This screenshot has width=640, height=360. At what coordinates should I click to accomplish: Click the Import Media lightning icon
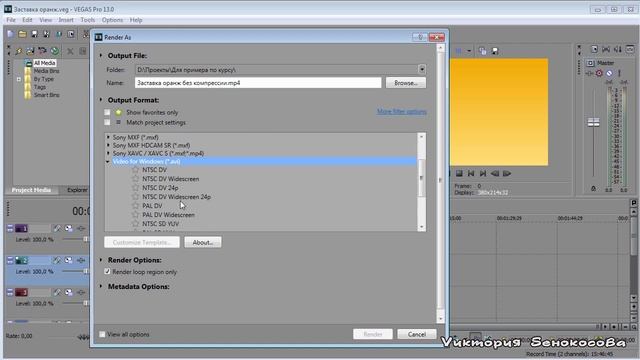(19, 51)
